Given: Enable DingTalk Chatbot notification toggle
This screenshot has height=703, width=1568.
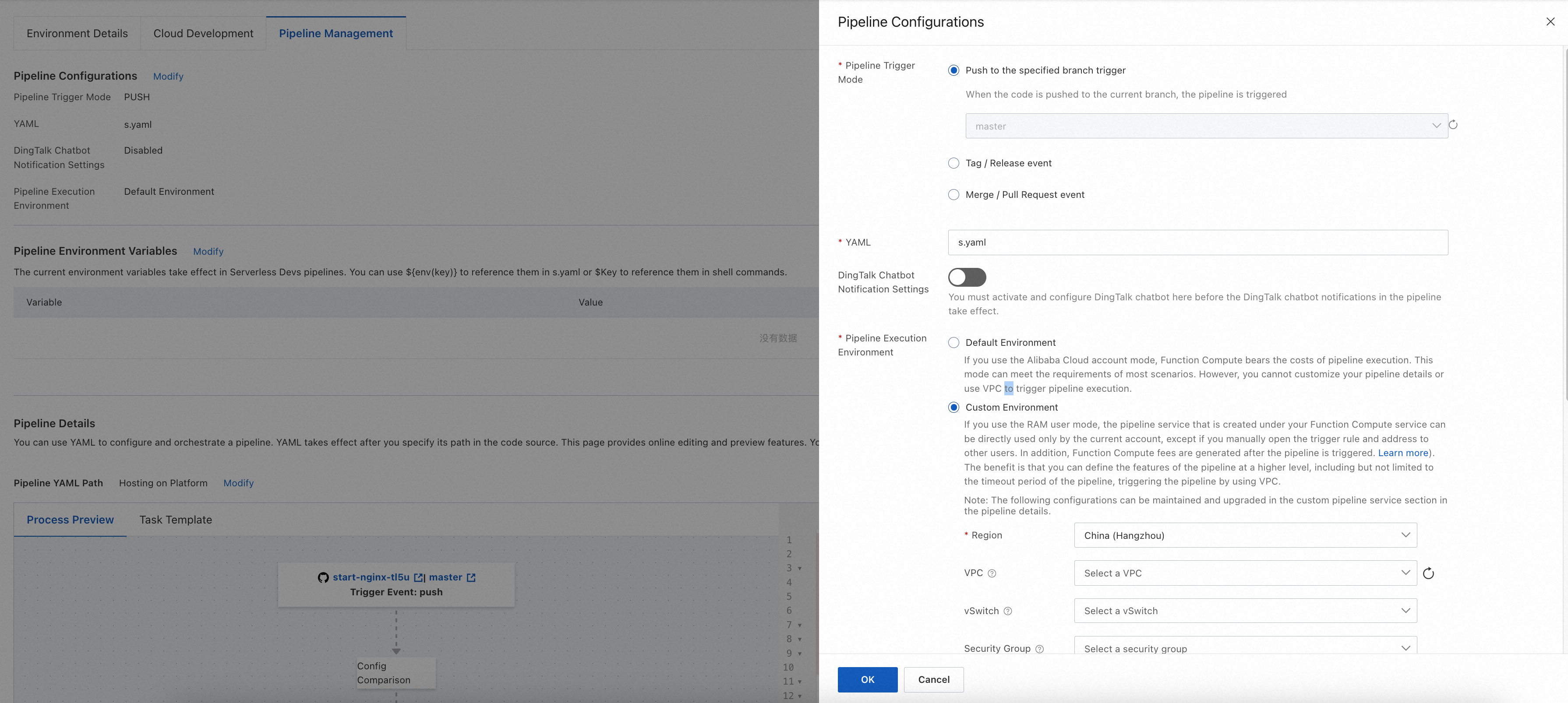Looking at the screenshot, I should click(x=967, y=278).
